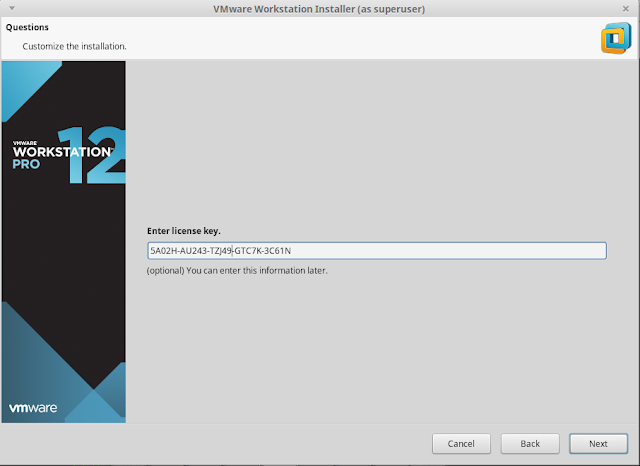640x466 pixels.
Task: Focus the license key input field
Action: [377, 251]
